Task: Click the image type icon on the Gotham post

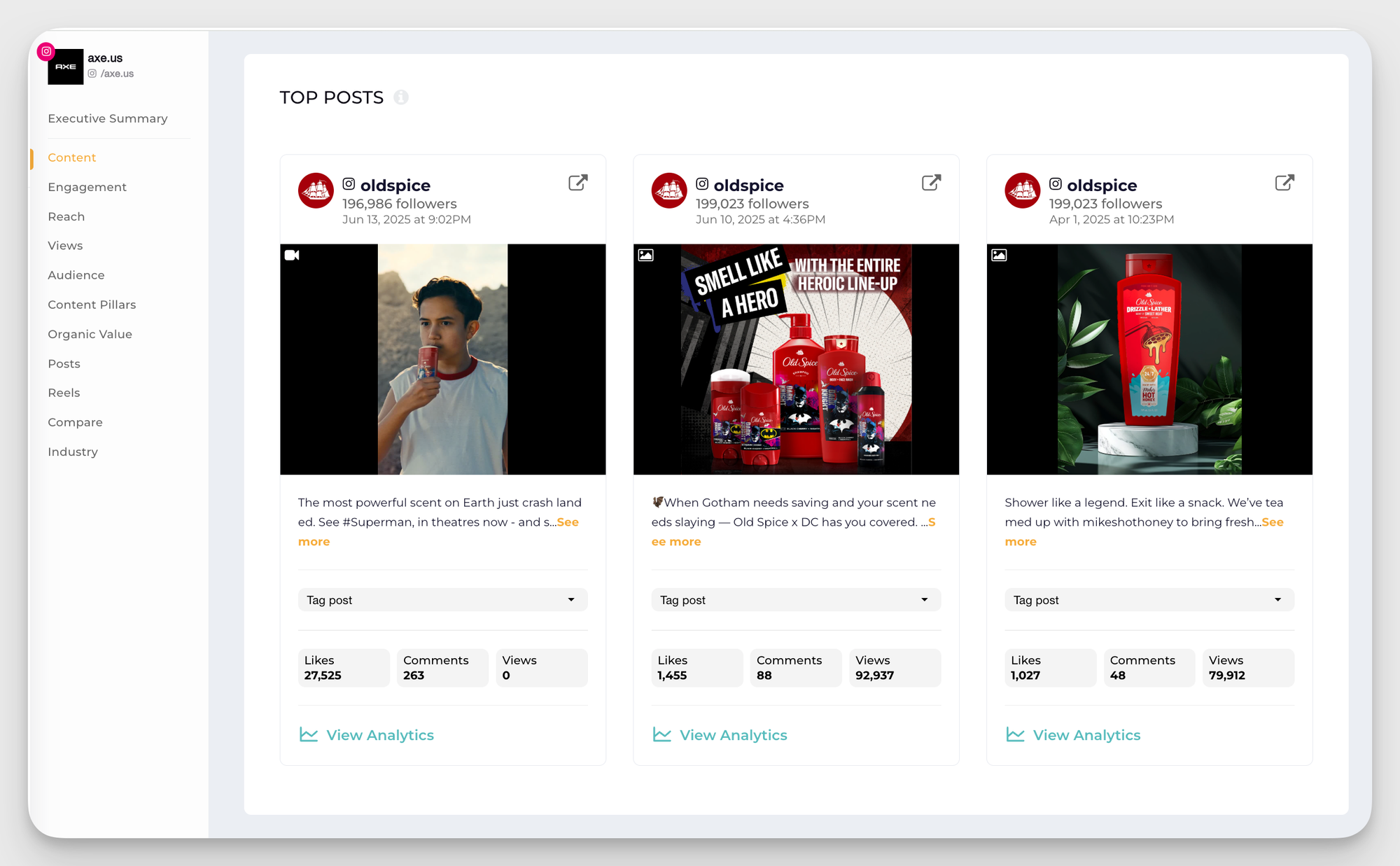Action: pos(645,256)
